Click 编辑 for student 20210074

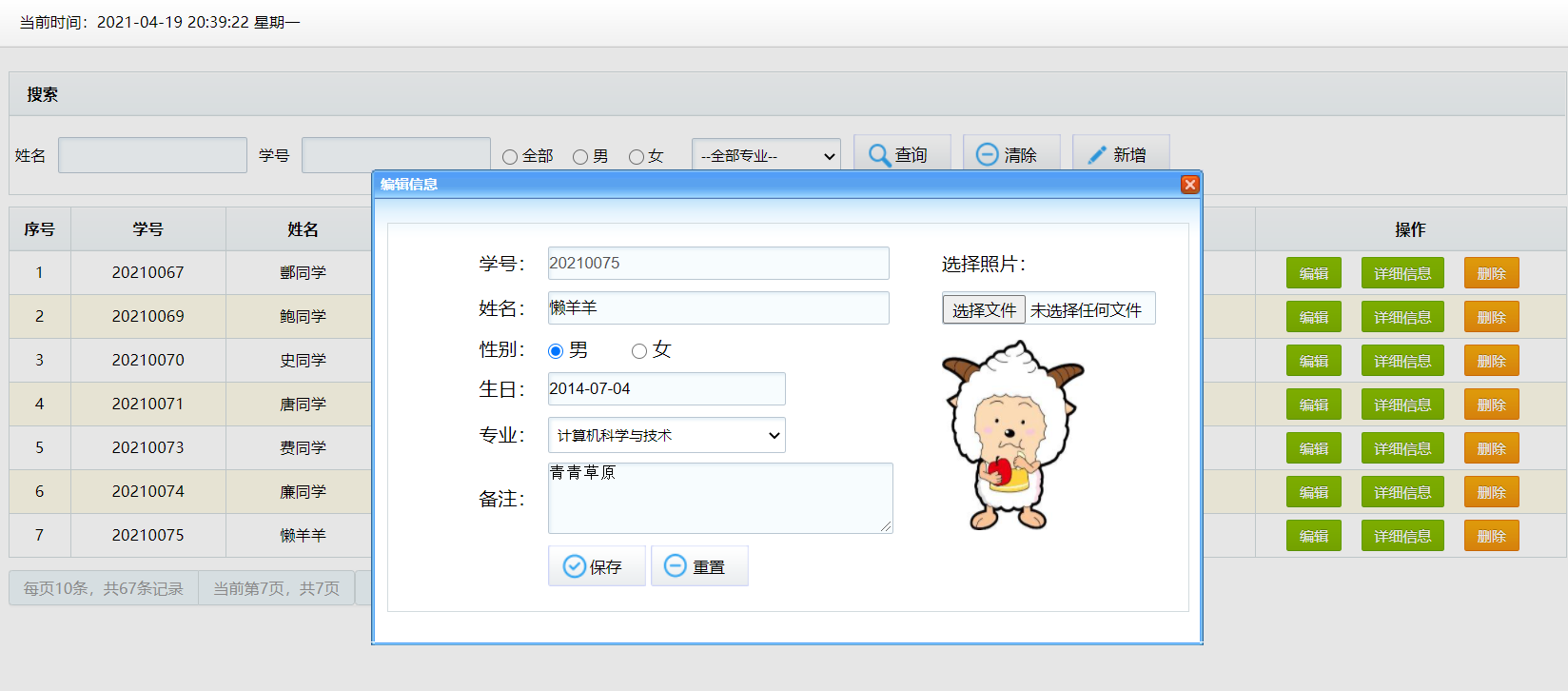click(1314, 492)
